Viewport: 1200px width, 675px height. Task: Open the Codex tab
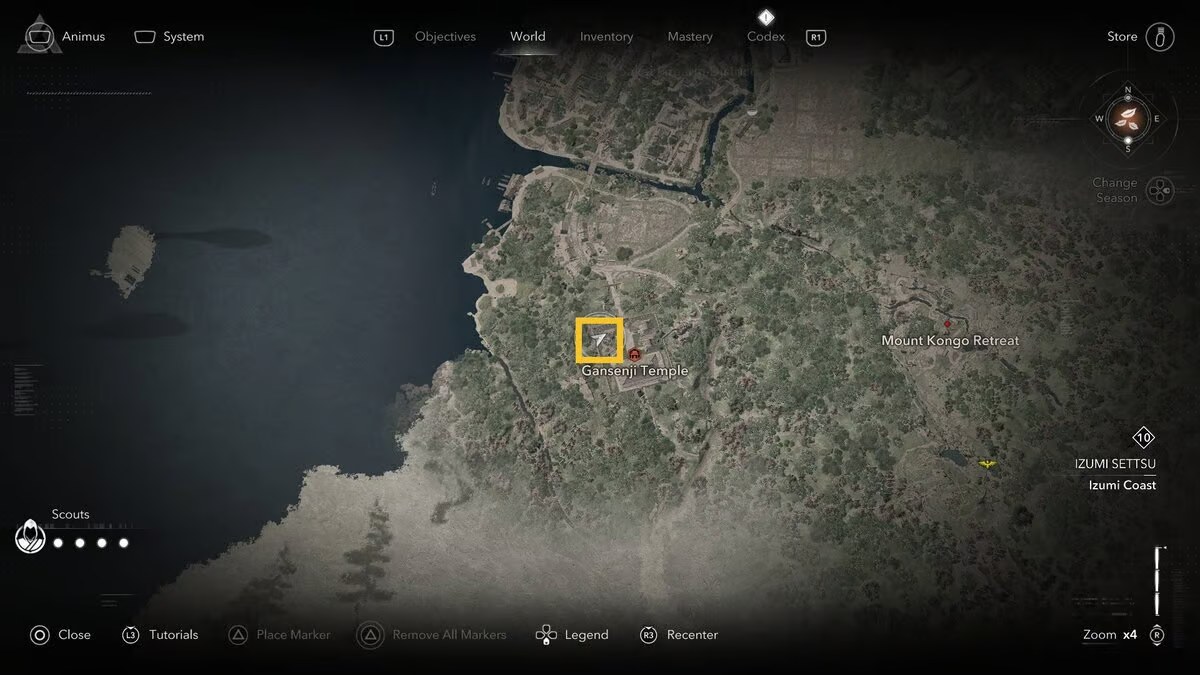point(766,37)
